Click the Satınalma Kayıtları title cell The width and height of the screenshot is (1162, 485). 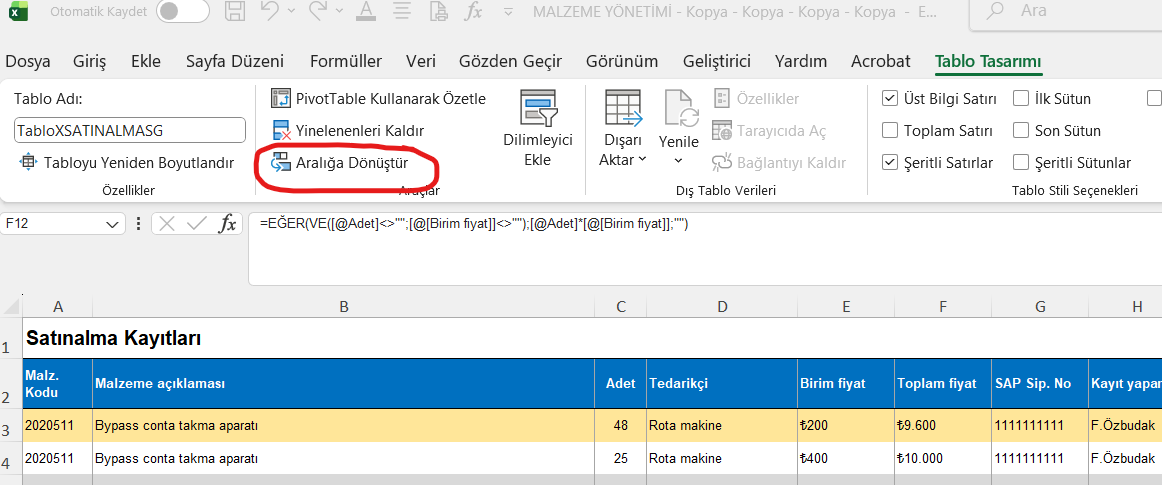click(113, 338)
